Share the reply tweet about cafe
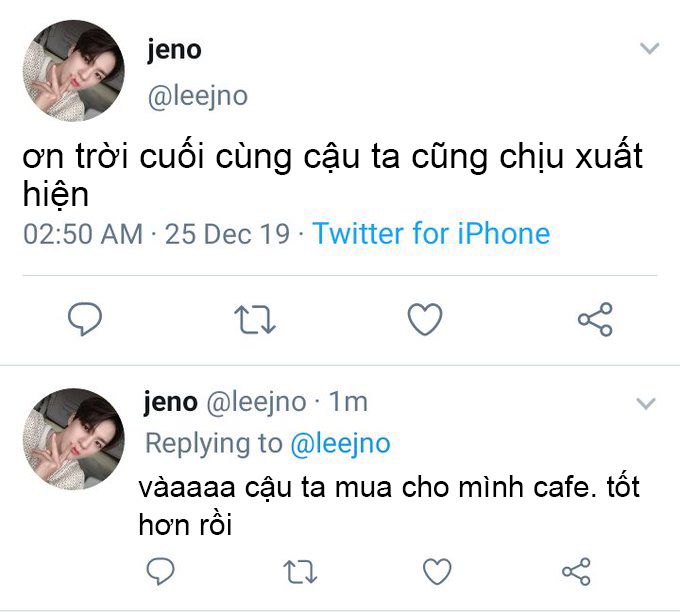 576,571
